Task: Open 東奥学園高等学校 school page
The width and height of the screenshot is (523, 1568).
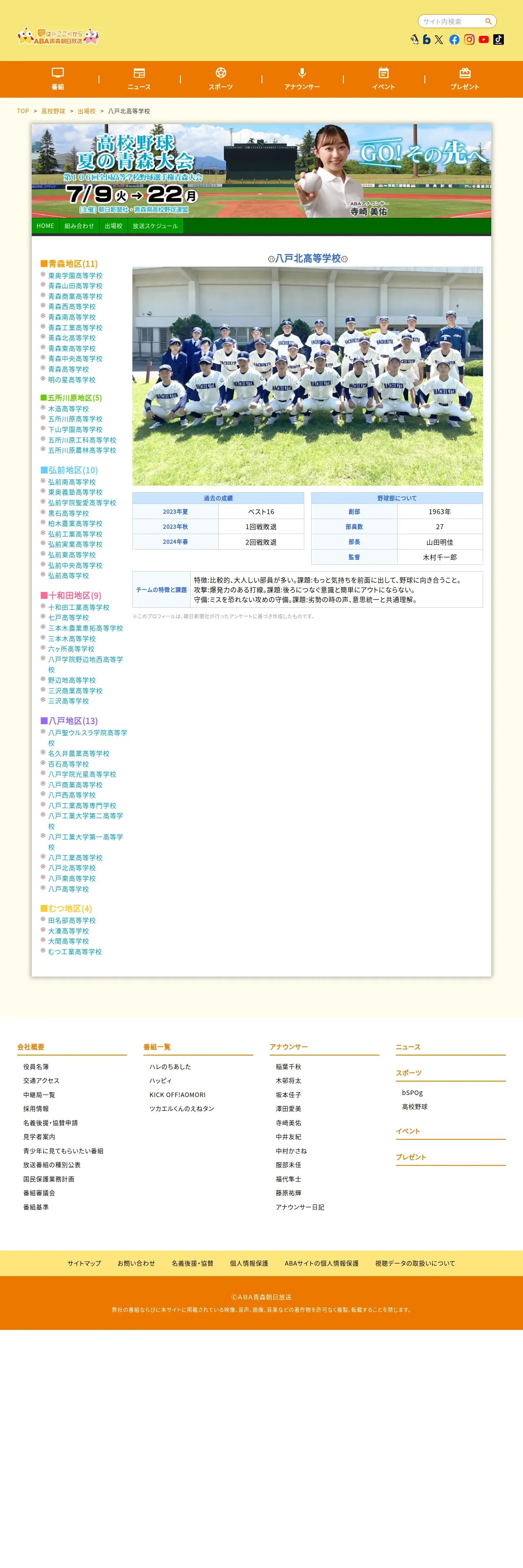Action: 75,276
